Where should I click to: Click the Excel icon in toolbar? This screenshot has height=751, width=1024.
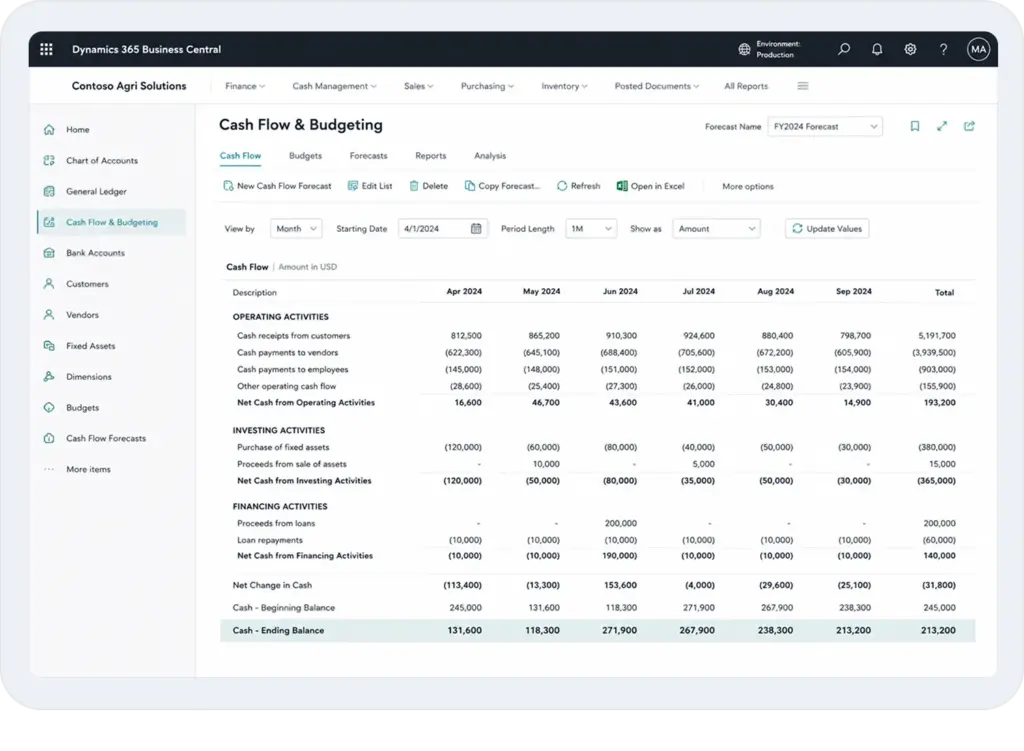click(x=622, y=185)
